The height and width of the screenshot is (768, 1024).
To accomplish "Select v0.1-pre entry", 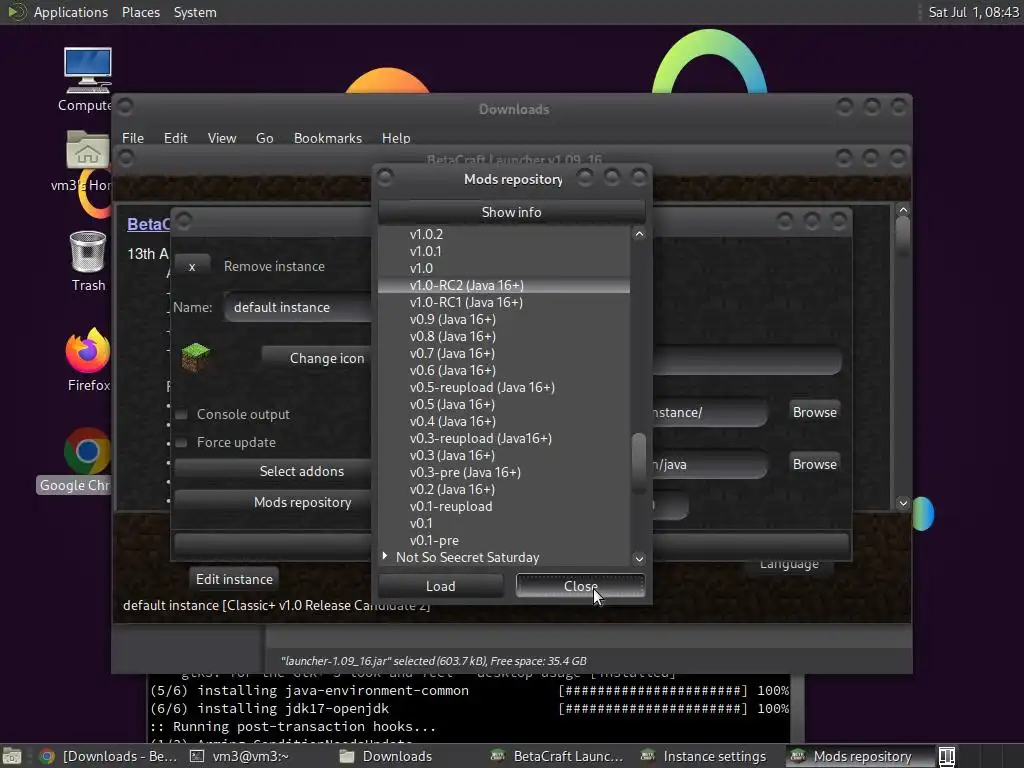I will pyautogui.click(x=504, y=540).
